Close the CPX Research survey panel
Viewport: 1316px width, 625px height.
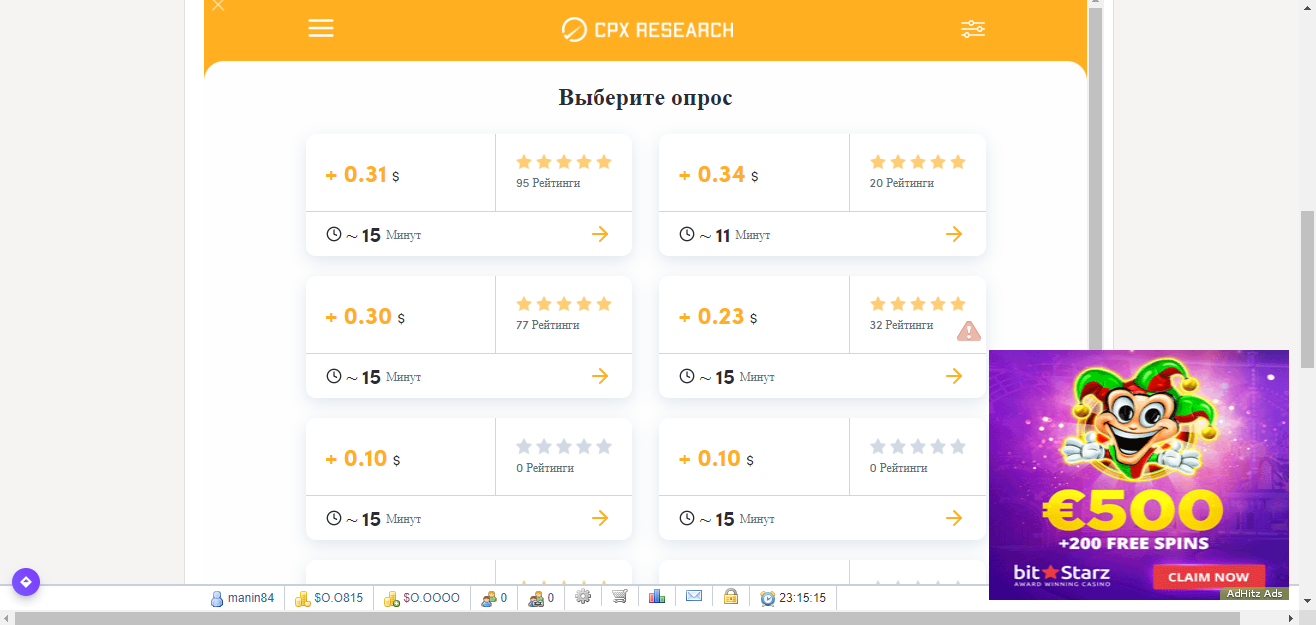[x=219, y=6]
